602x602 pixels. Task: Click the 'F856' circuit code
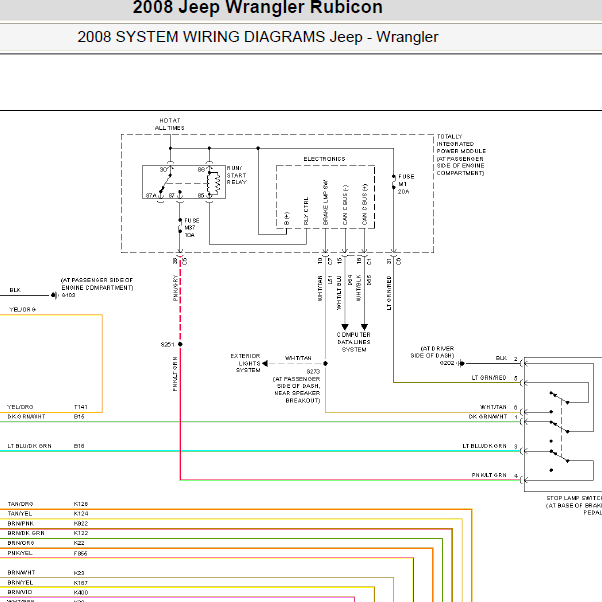click(81, 554)
